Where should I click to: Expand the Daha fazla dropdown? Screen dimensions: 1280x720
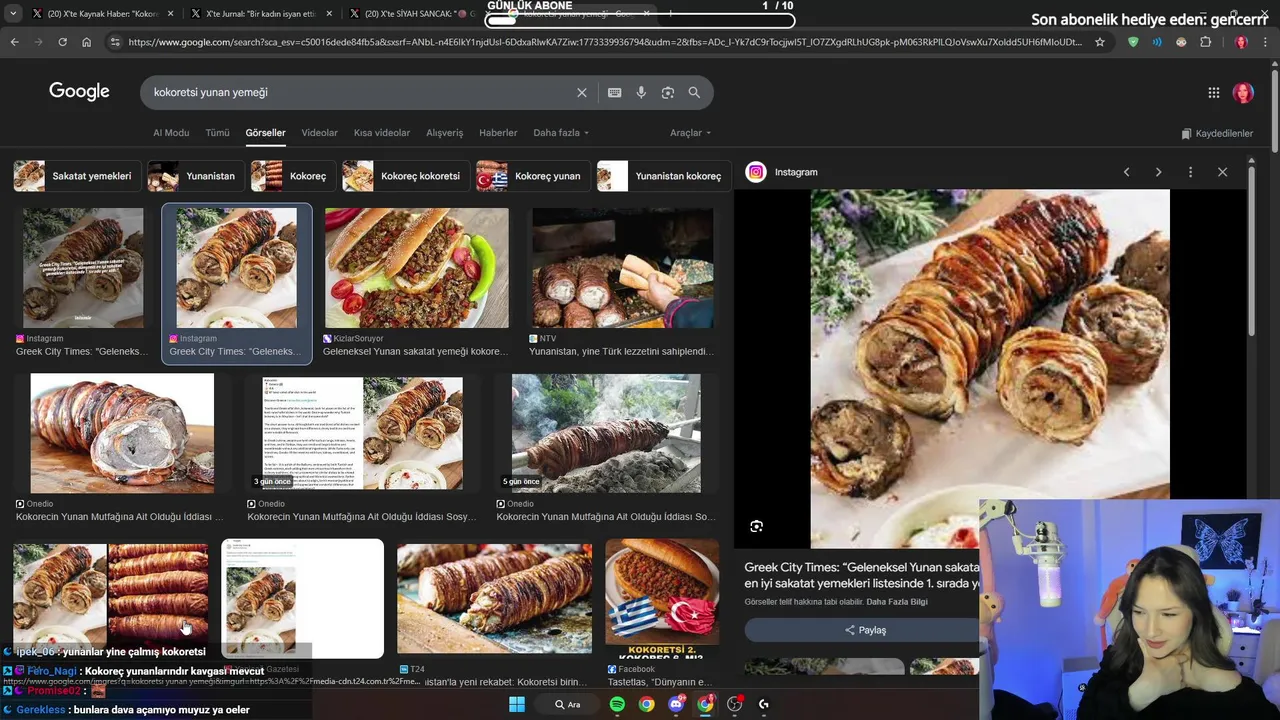point(561,133)
